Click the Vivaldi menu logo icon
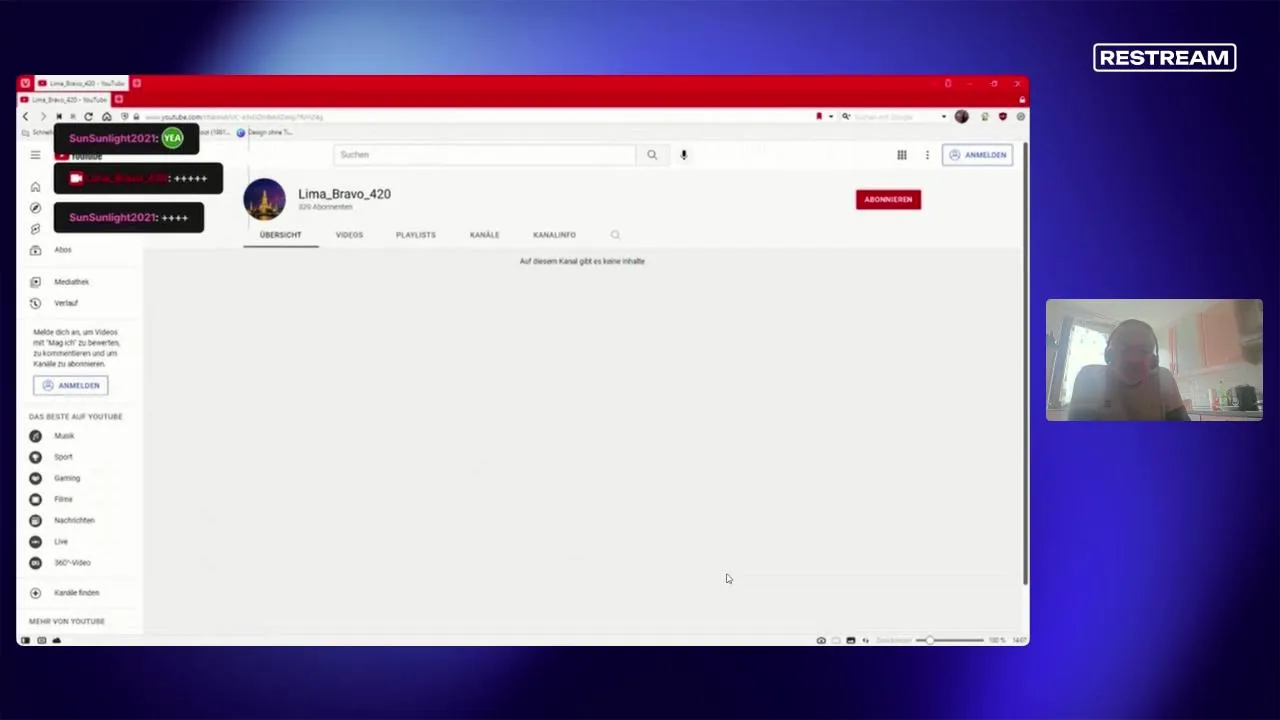The width and height of the screenshot is (1280, 720). (25, 83)
